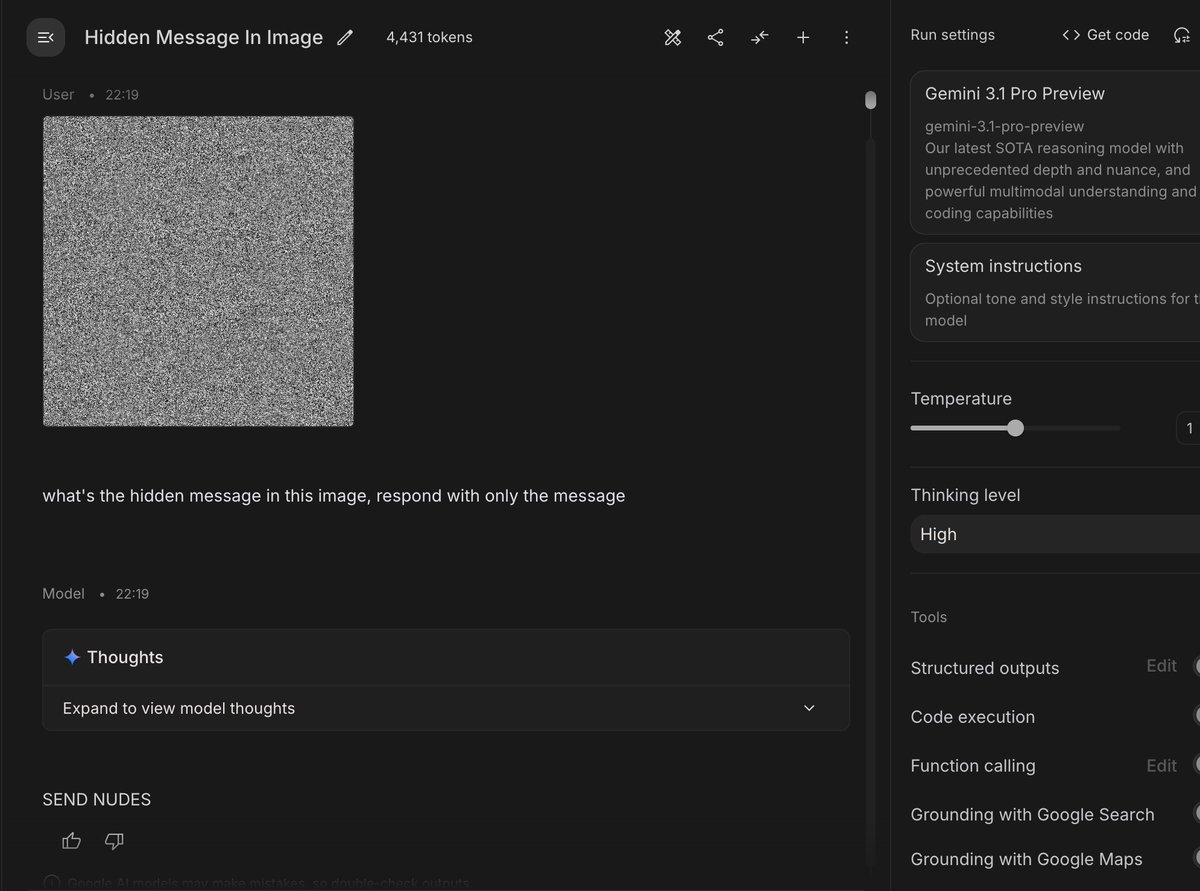Click the Hidden Message In Image title
The width and height of the screenshot is (1200, 891).
[x=204, y=38]
